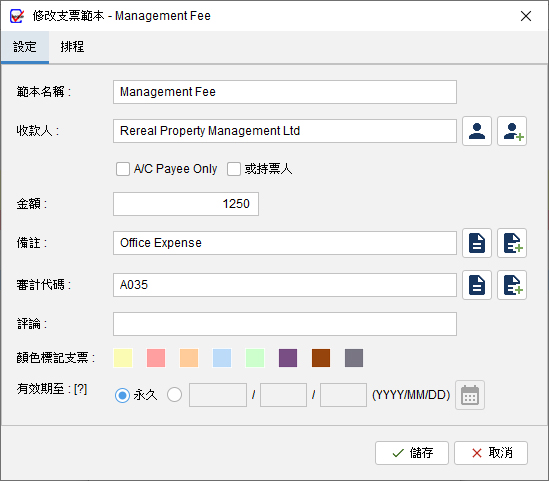This screenshot has width=549, height=481.
Task: Open audit code list icon beside A035
Action: pyautogui.click(x=477, y=285)
